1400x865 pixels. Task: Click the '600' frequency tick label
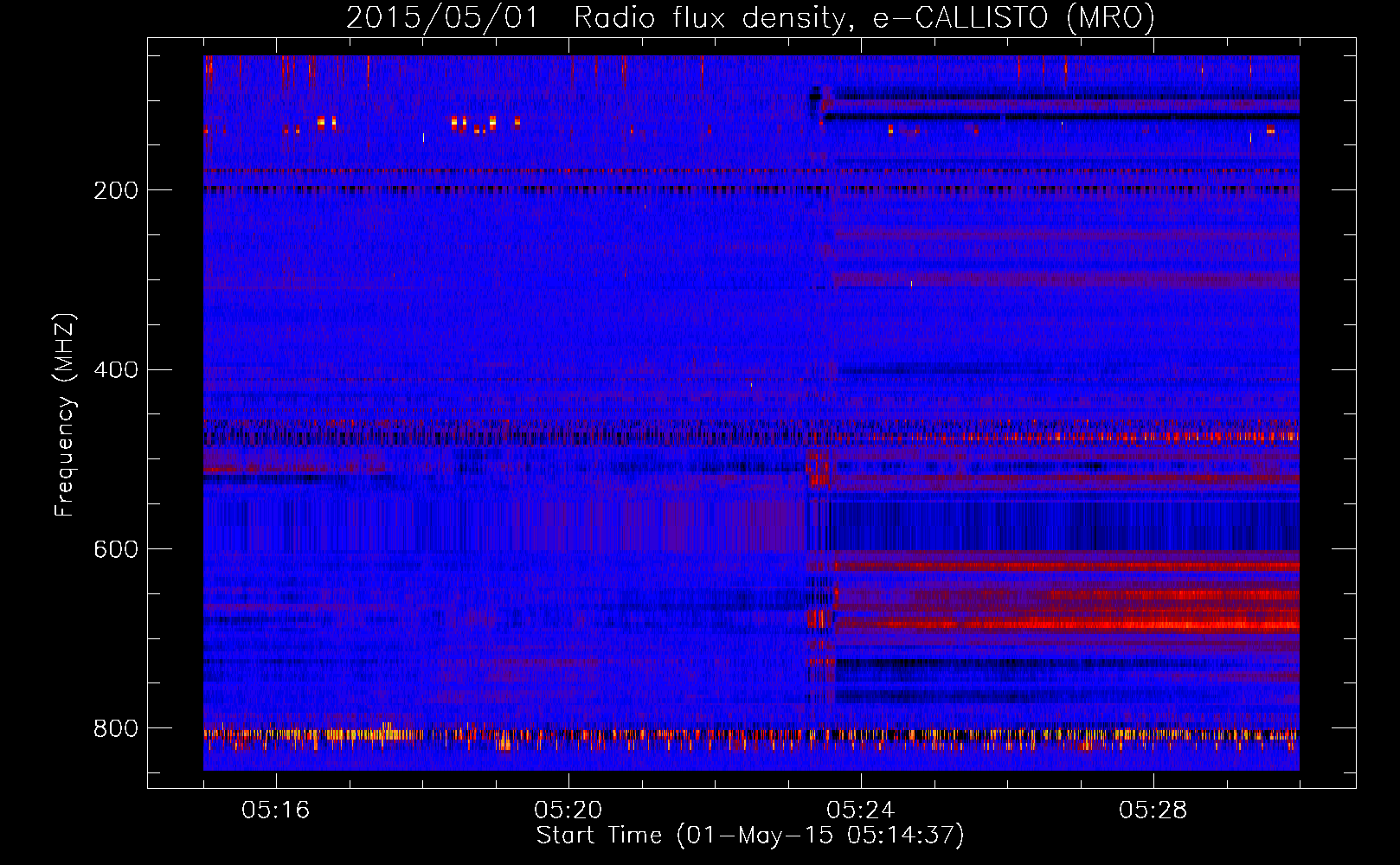[x=115, y=550]
